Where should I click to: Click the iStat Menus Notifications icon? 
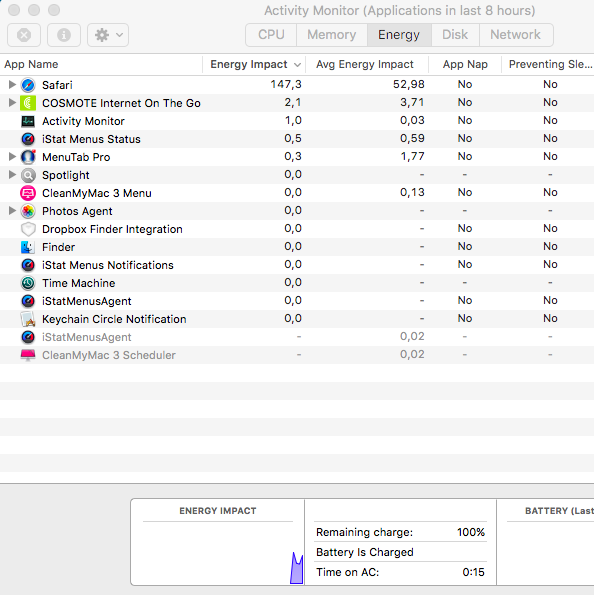tap(28, 265)
